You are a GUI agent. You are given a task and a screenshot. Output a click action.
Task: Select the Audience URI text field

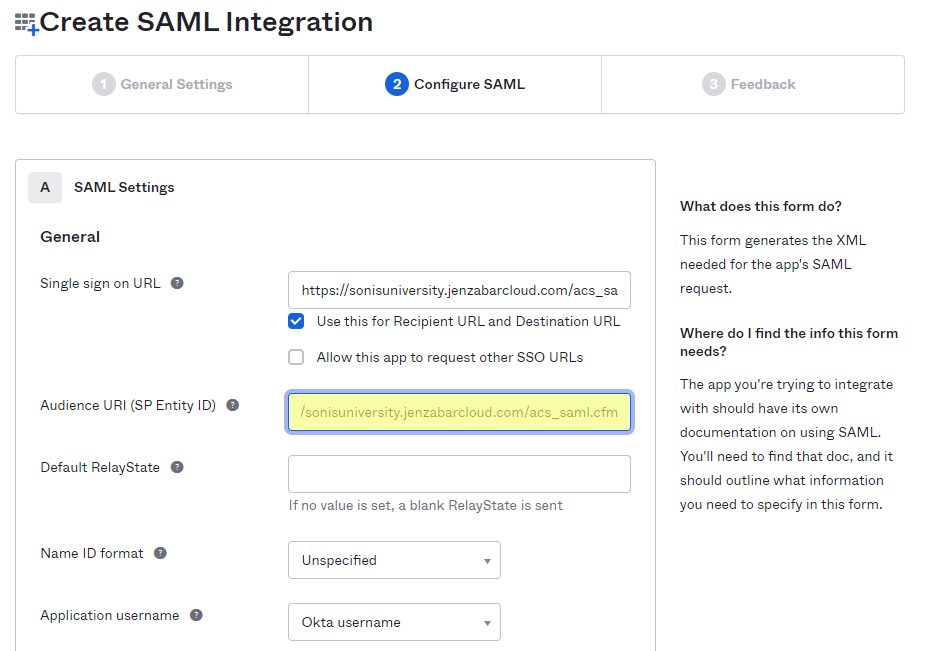(x=459, y=412)
